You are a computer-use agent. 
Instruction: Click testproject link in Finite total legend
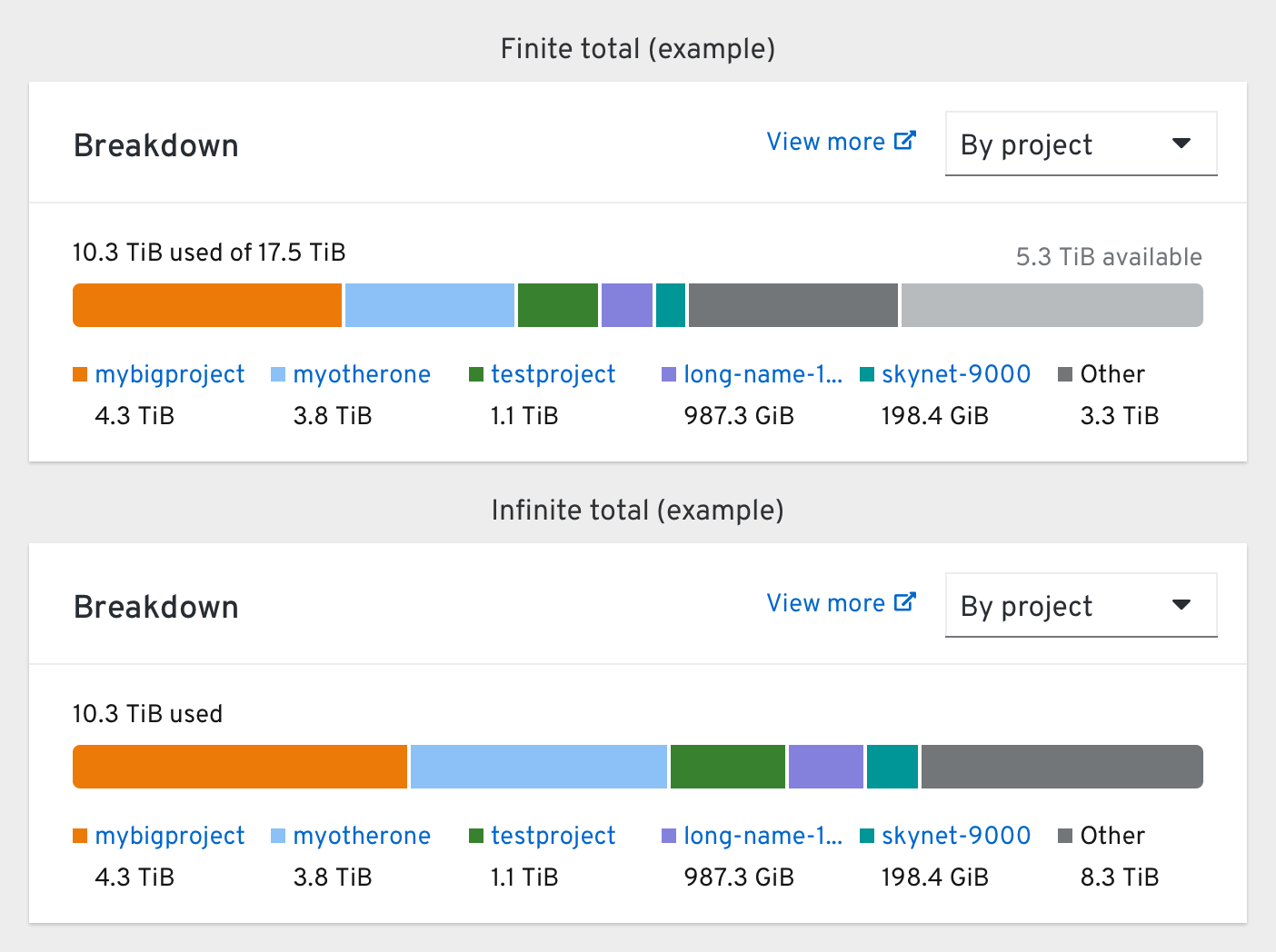point(553,374)
